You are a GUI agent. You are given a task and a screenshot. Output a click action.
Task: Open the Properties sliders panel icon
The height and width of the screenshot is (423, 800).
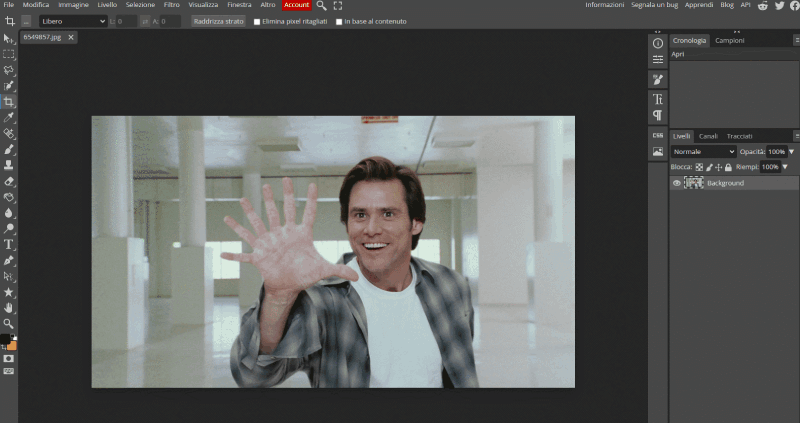[x=658, y=60]
